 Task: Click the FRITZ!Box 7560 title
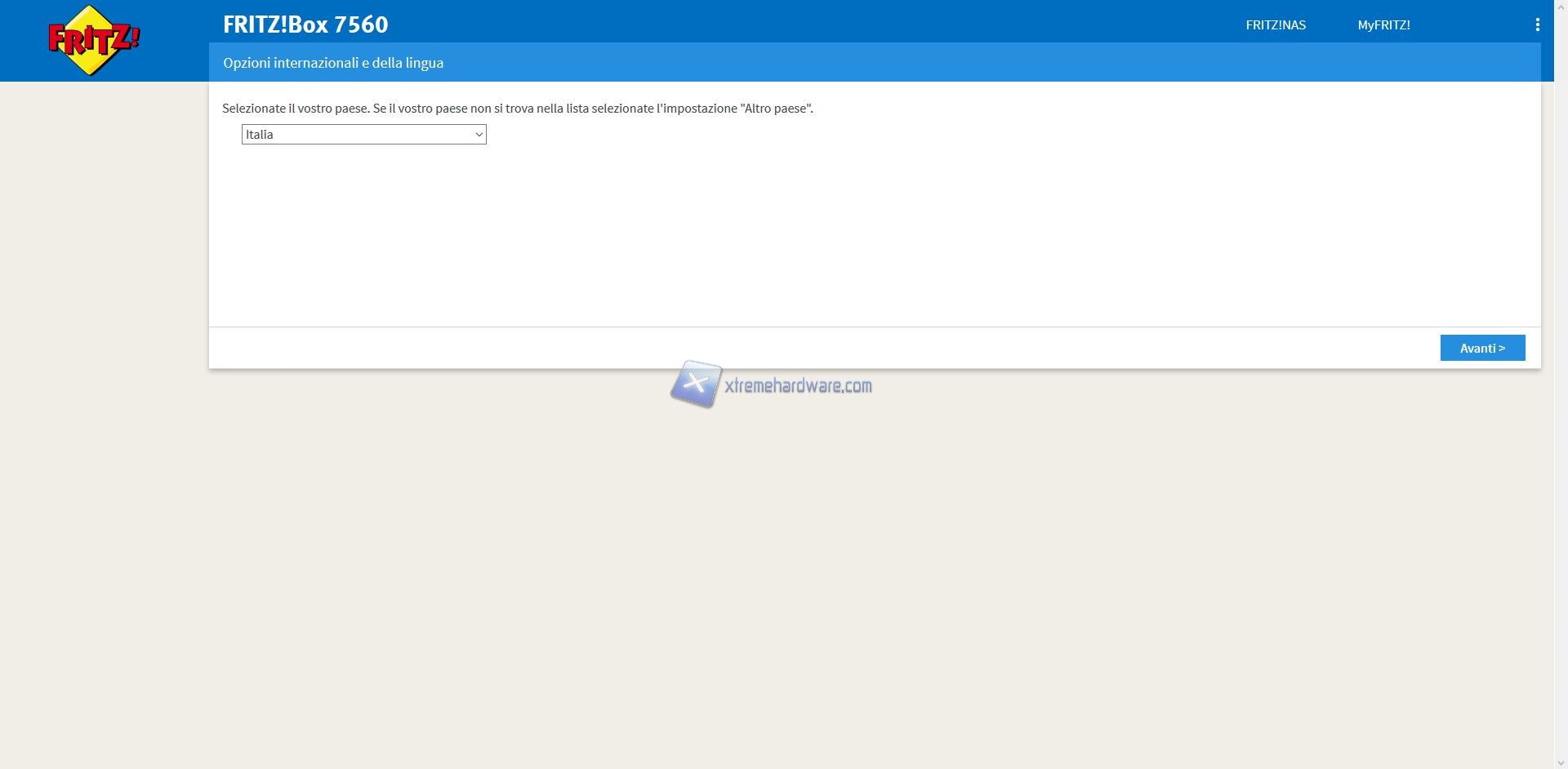pyautogui.click(x=305, y=24)
